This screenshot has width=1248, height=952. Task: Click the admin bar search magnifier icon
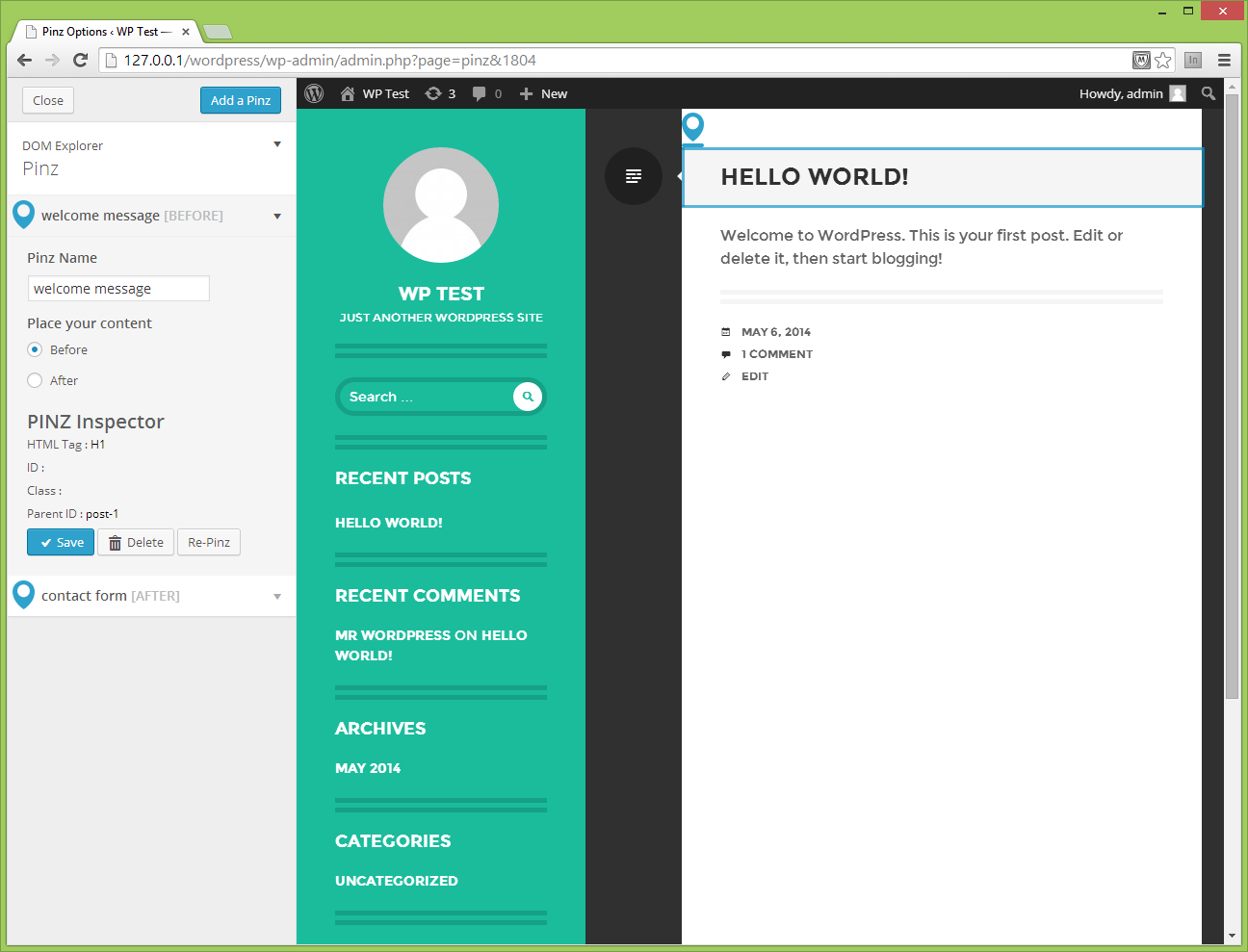coord(1209,93)
